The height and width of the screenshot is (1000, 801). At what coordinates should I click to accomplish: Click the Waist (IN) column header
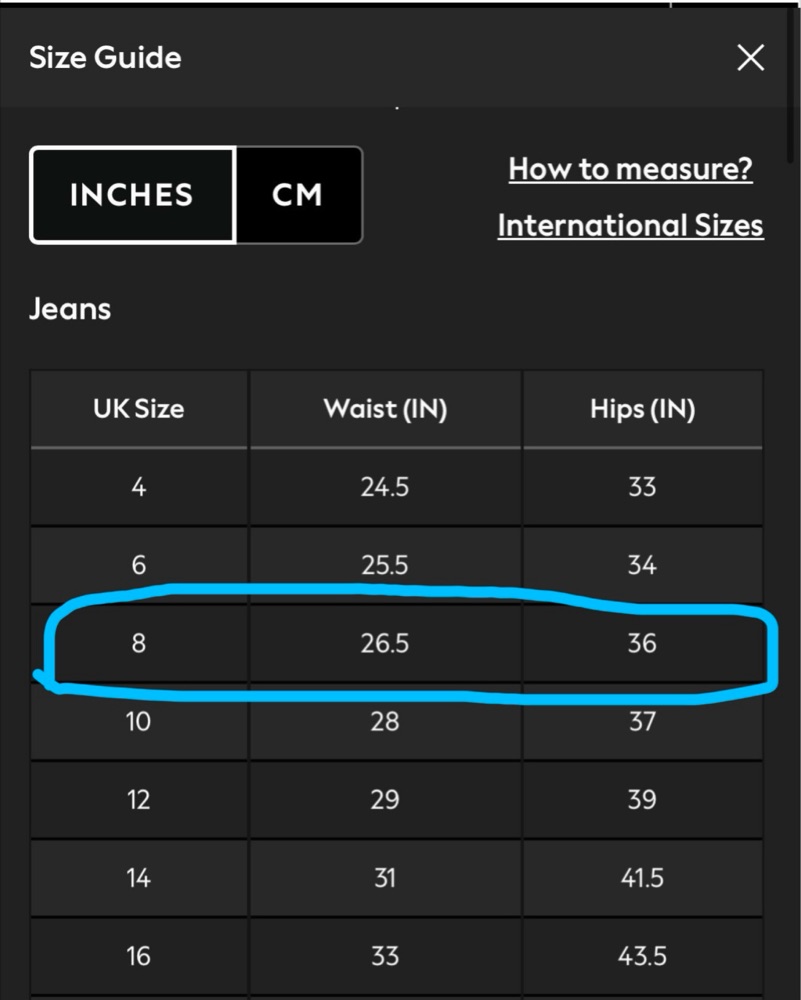tap(385, 409)
